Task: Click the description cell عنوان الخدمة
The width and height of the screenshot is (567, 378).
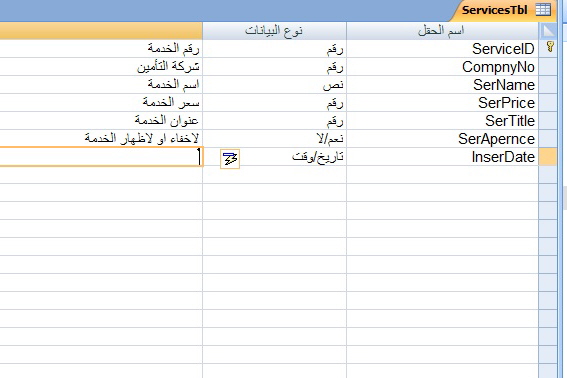Action: pyautogui.click(x=101, y=120)
